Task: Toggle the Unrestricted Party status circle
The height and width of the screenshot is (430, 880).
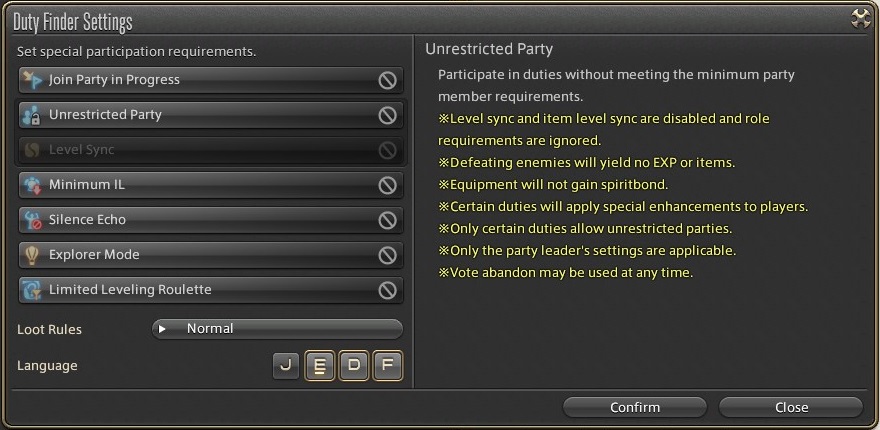Action: (x=387, y=115)
